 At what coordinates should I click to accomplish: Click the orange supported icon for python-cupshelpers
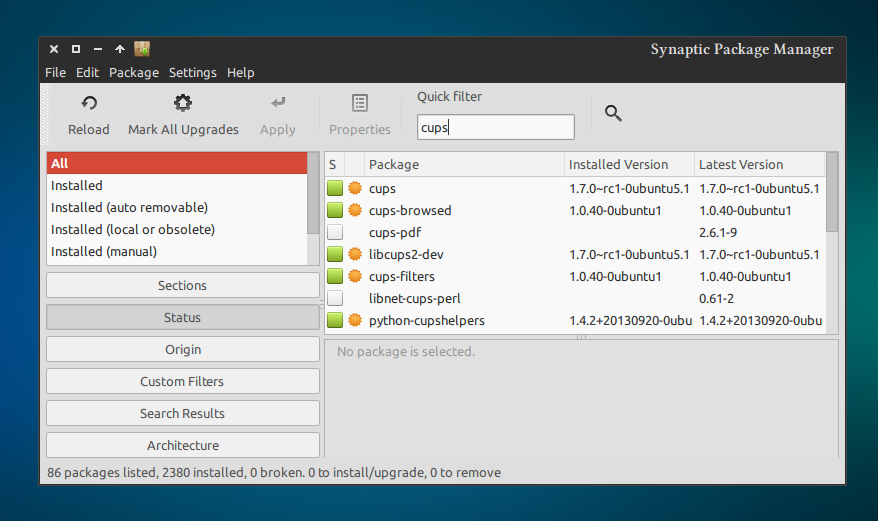pyautogui.click(x=355, y=320)
